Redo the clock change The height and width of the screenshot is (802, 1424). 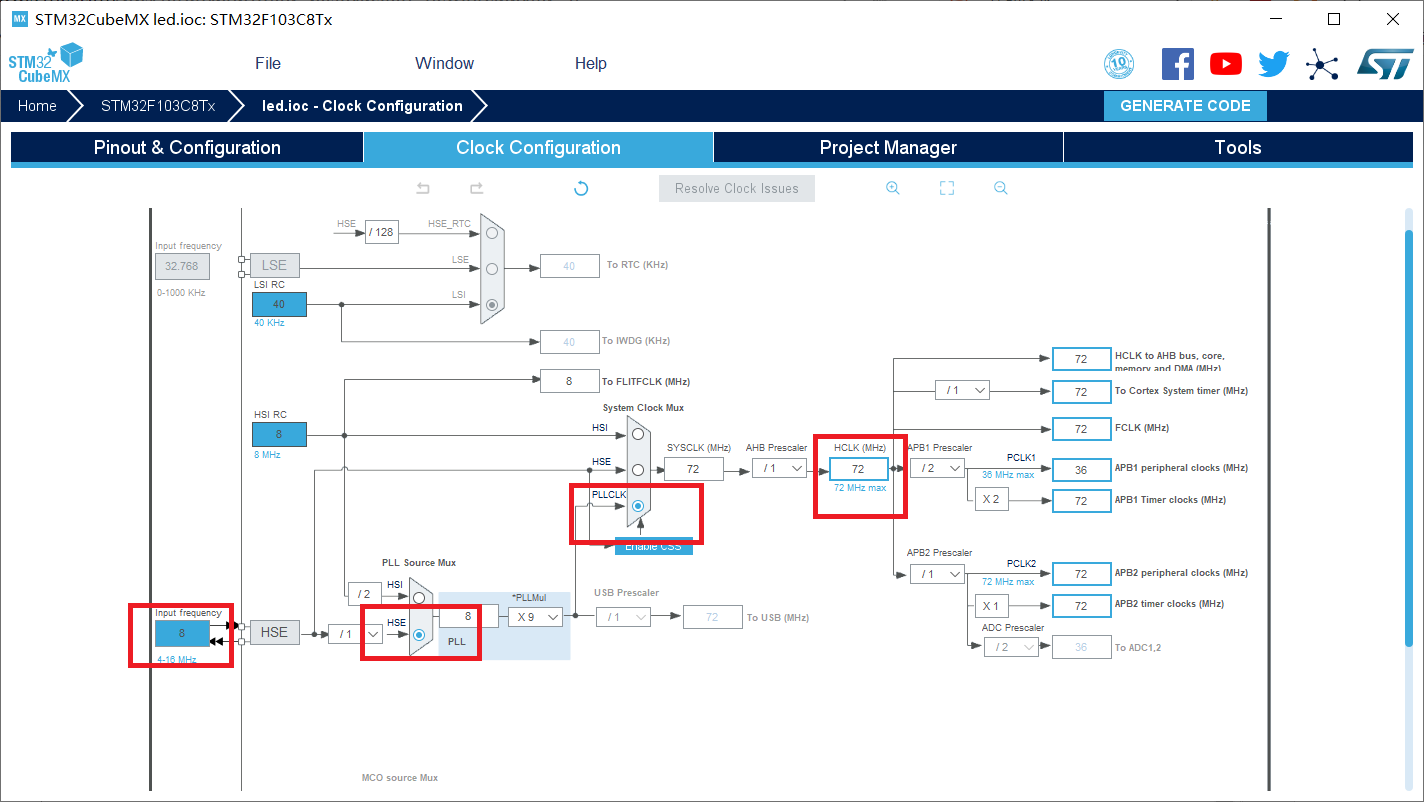pyautogui.click(x=476, y=188)
